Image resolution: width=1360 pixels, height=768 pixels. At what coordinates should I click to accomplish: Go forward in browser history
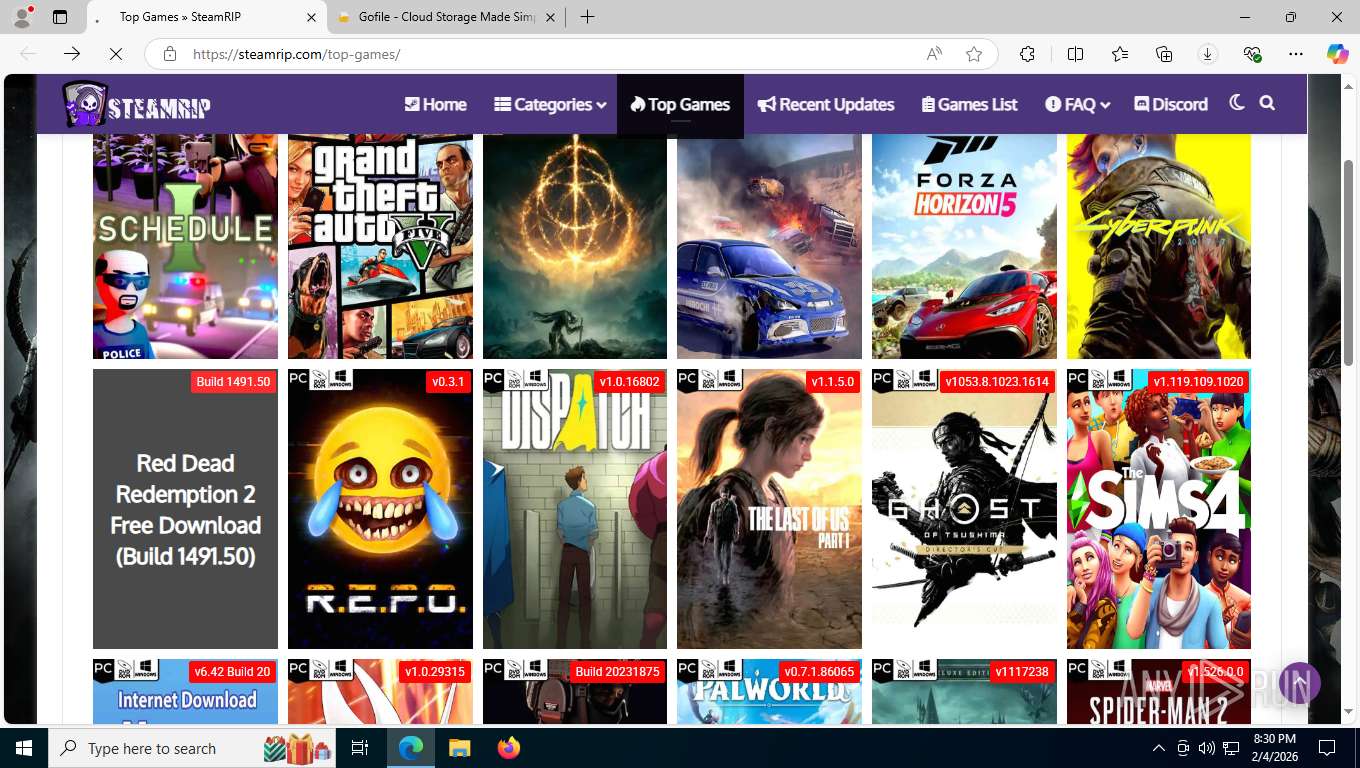(x=72, y=54)
